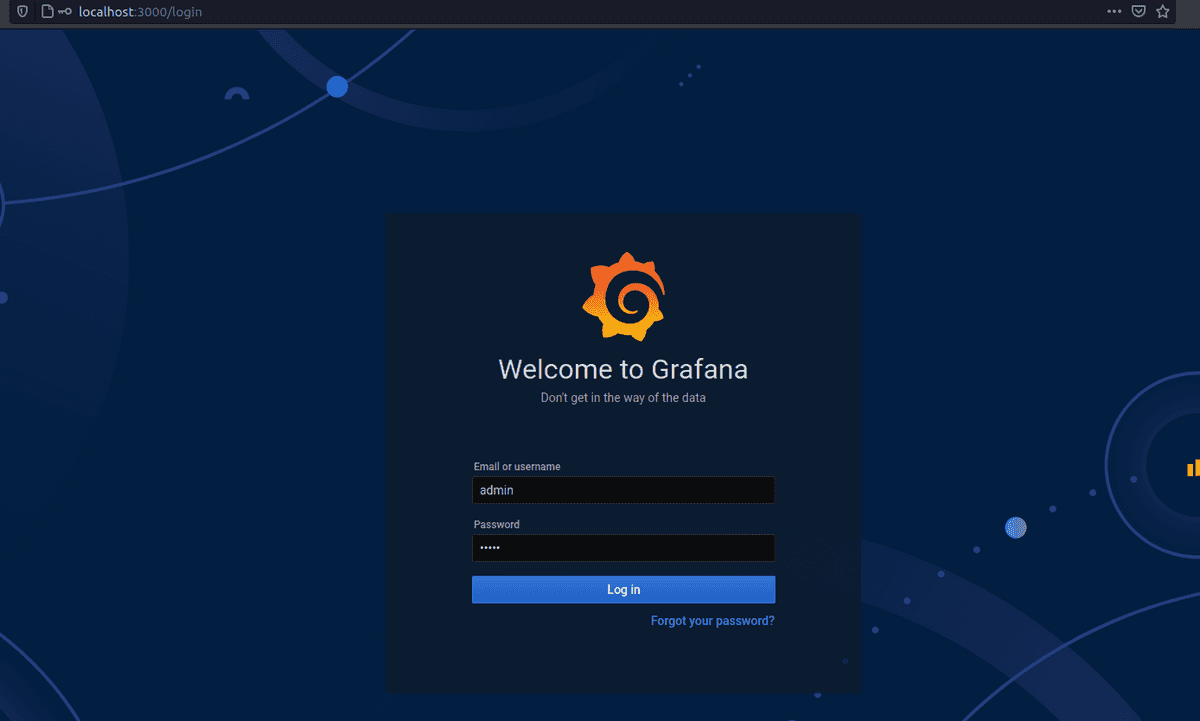Screen dimensions: 1200x721
Task: Select the Password field
Action: [623, 548]
